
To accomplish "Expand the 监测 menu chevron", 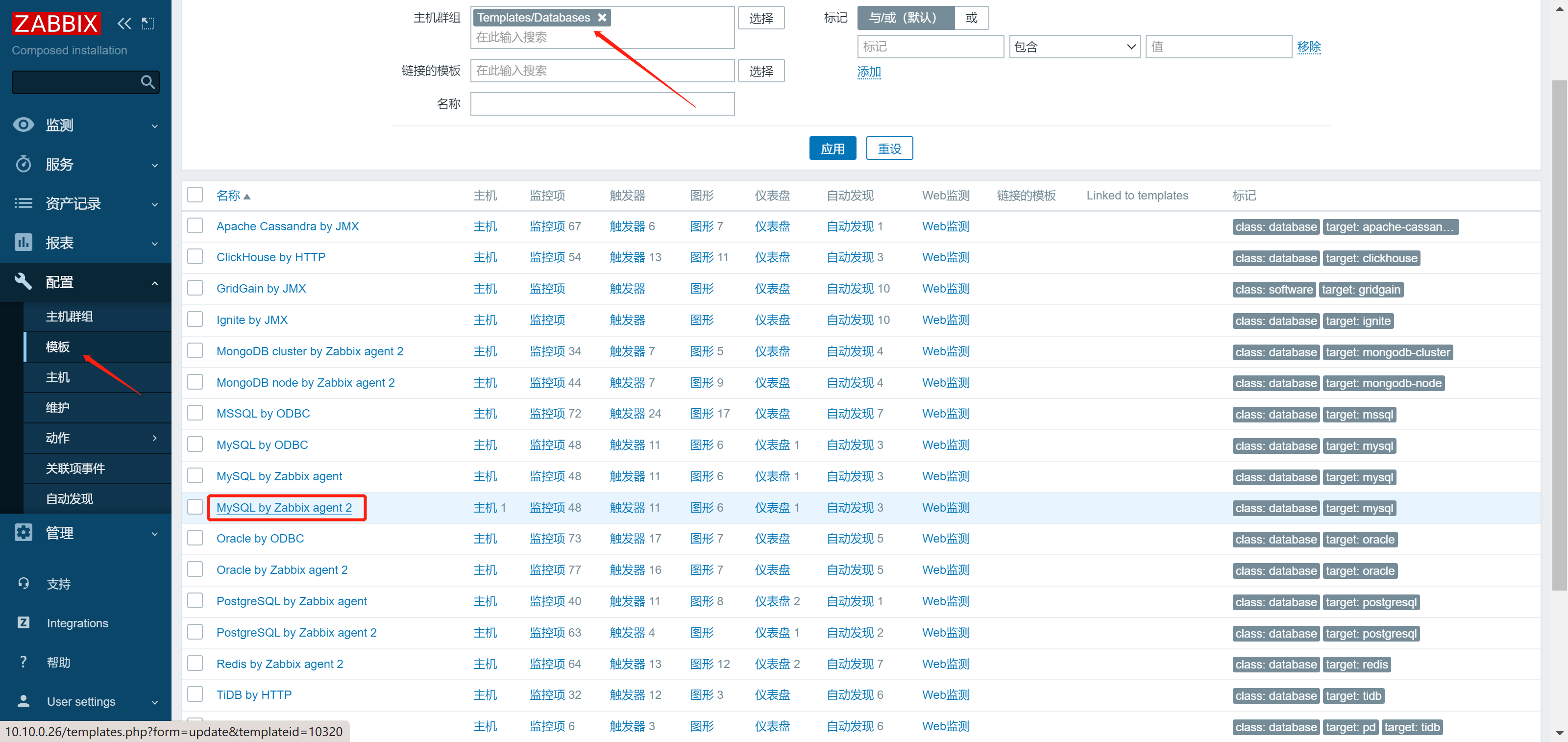I will tap(155, 126).
